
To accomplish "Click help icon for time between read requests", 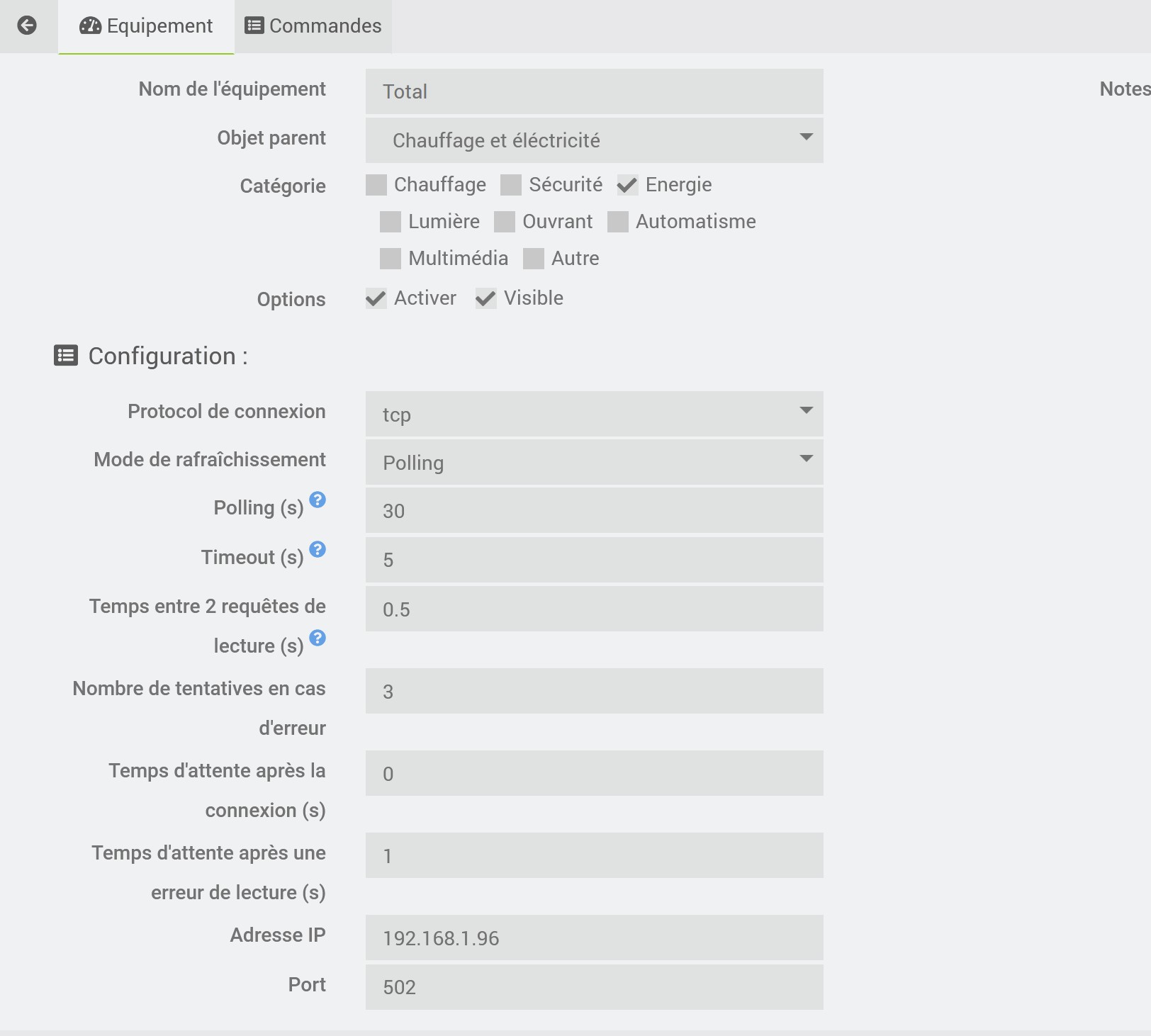I will tap(318, 638).
